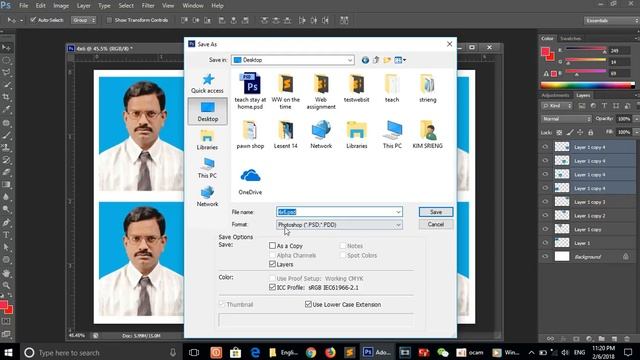Viewport: 640px width, 360px height.
Task: Open the Essentials workspace dropdown
Action: [x=611, y=20]
